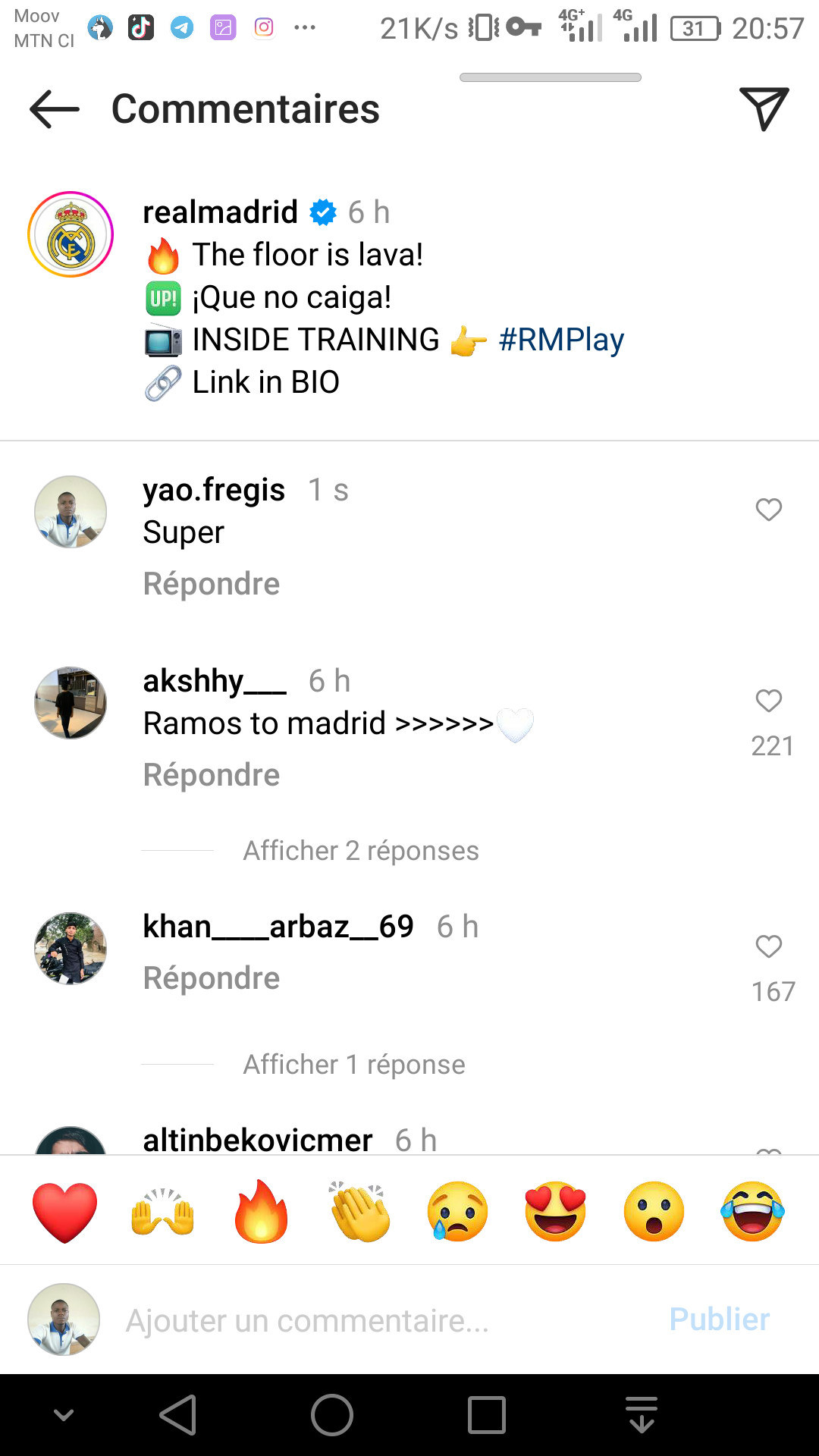Like akshhy___'s Ramos to madrid comment
The height and width of the screenshot is (1456, 819).
coord(769,701)
